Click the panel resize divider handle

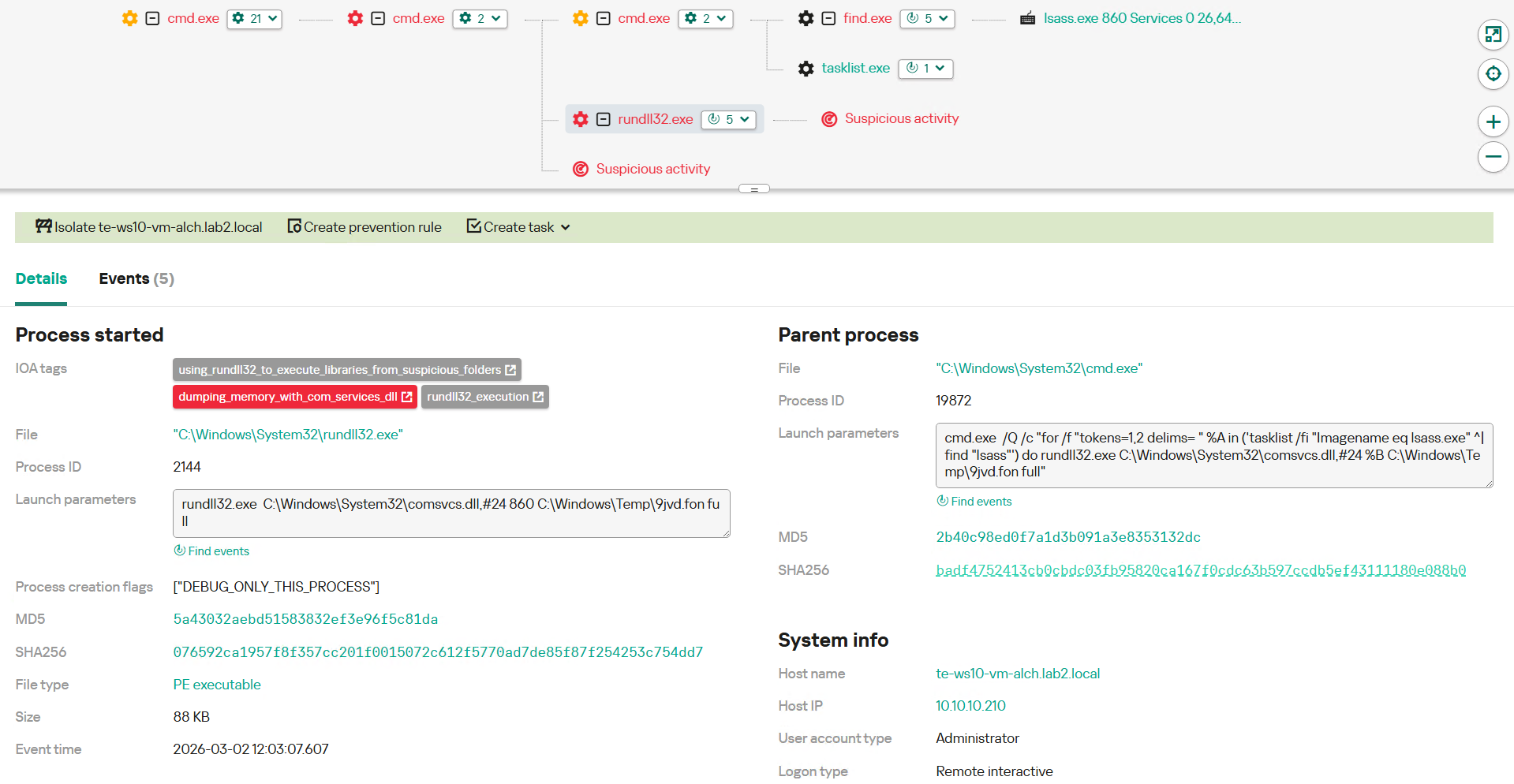[x=753, y=189]
